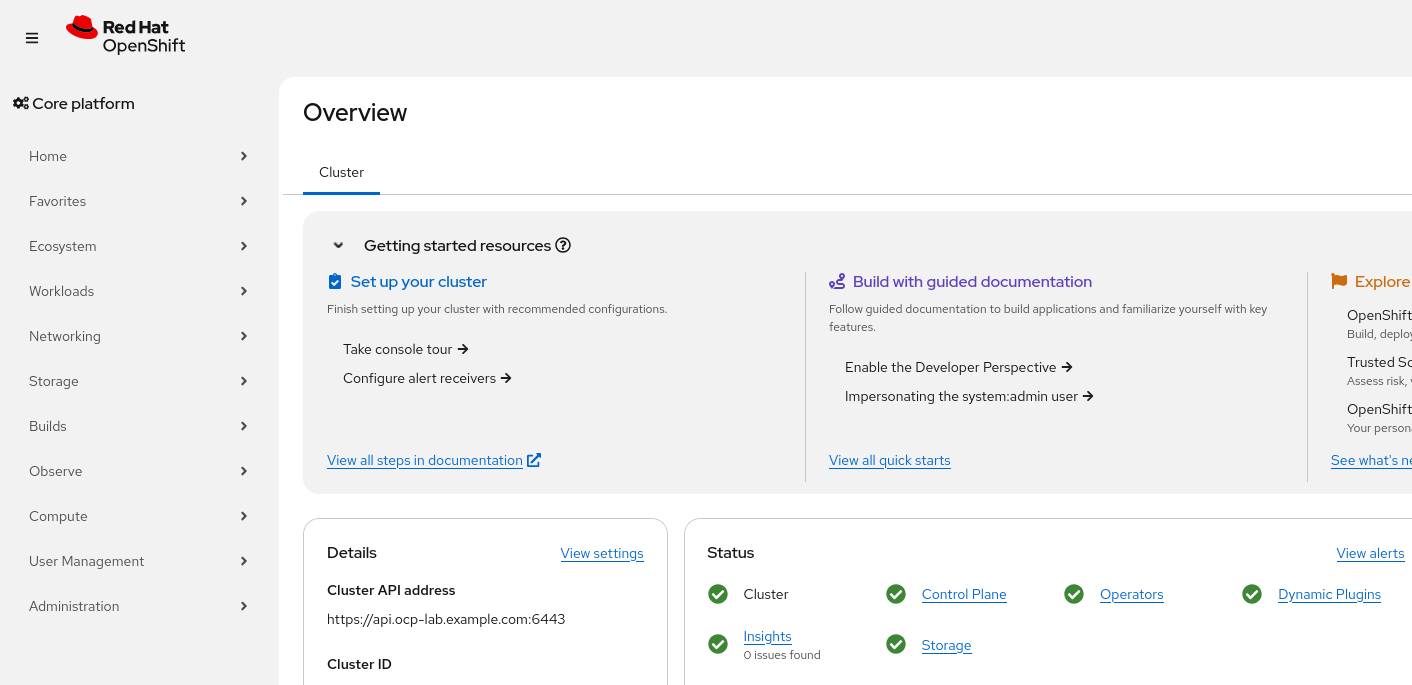Expand the Ecosystem navigation section
Viewport: 1412px width, 685px height.
tap(139, 246)
